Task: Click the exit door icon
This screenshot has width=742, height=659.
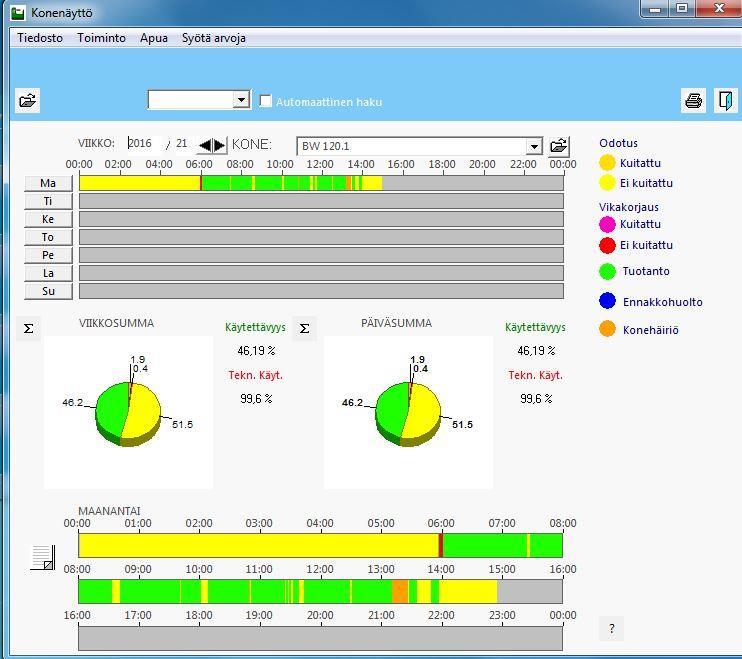Action: (725, 100)
